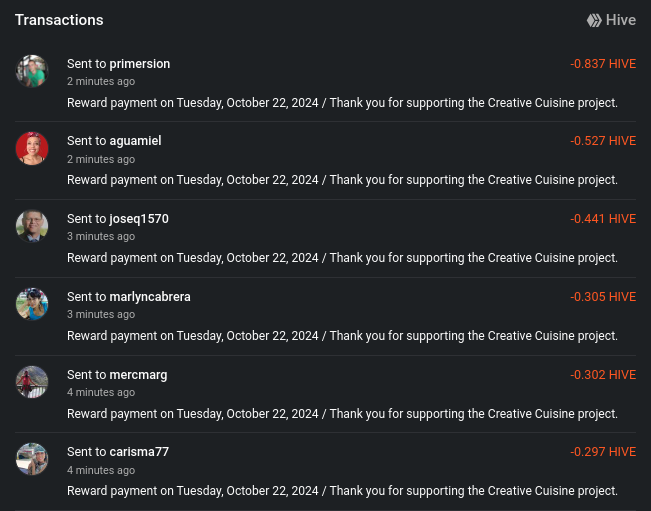
Task: Click the Hive label at top right
Action: (620, 20)
